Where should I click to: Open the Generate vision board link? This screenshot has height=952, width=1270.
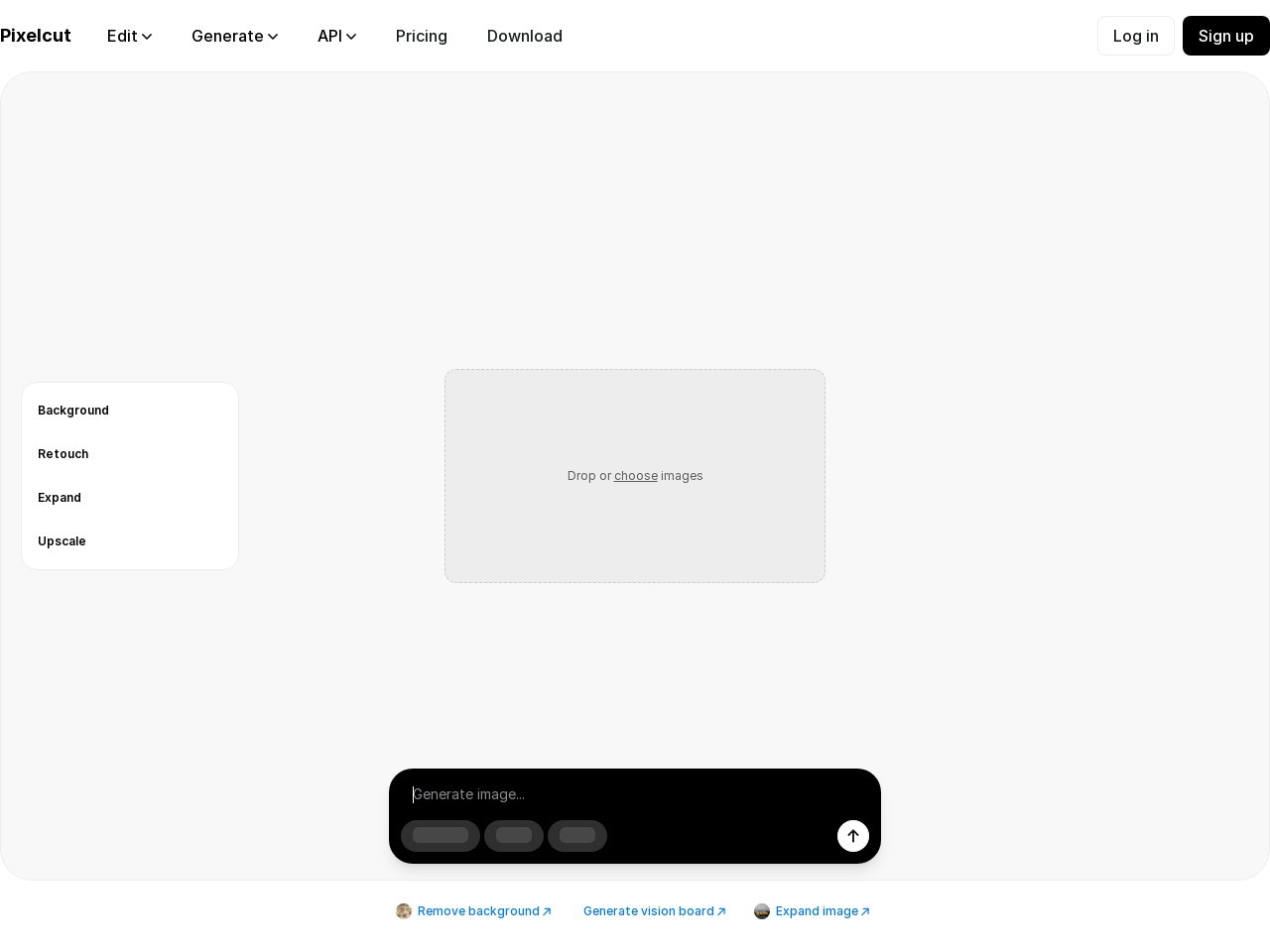point(654,911)
